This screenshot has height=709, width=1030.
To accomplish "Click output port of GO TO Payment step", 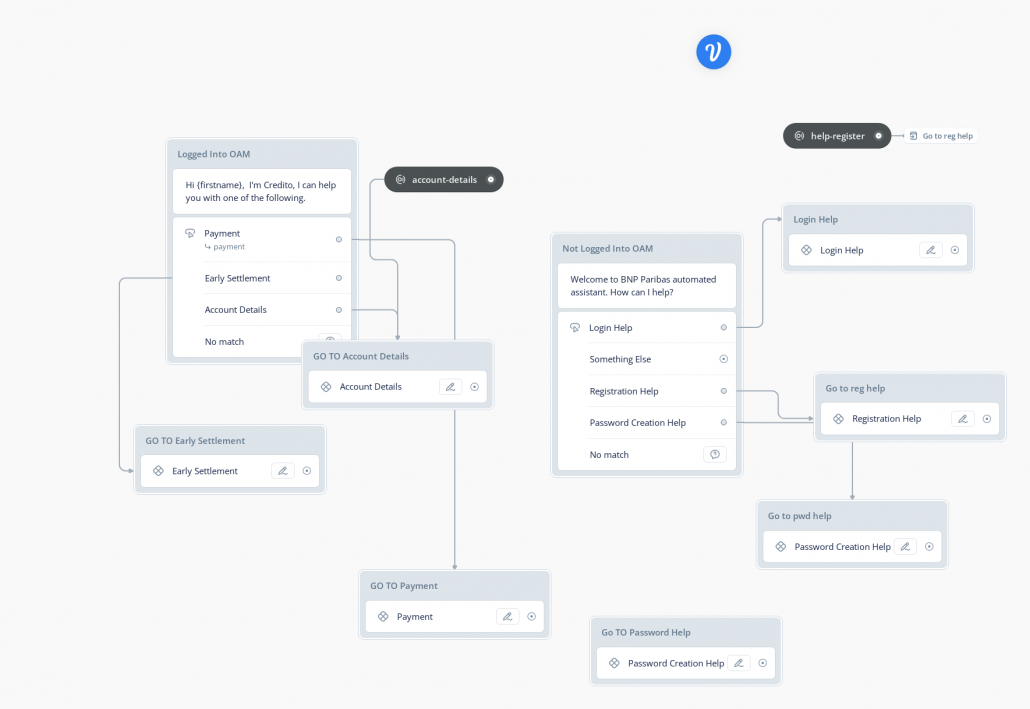I will point(531,616).
